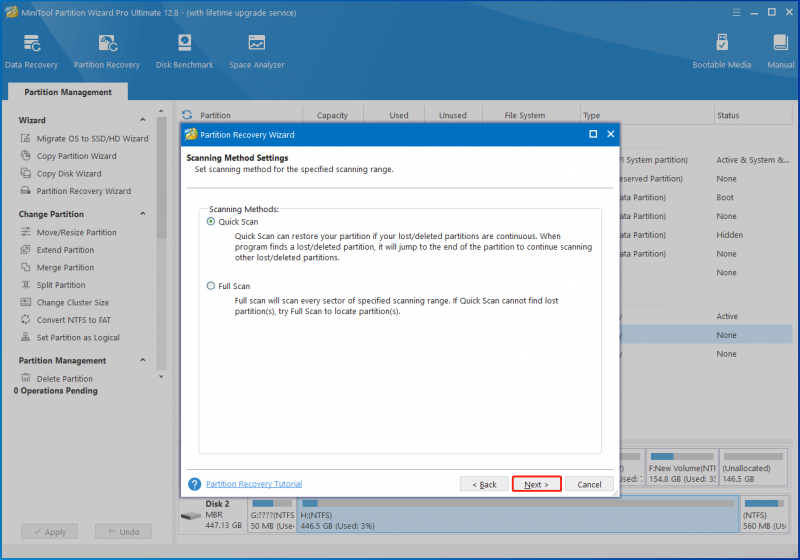Screen dimensions: 800x560
Task: Select the Quick Scan radio button
Action: 211,221
